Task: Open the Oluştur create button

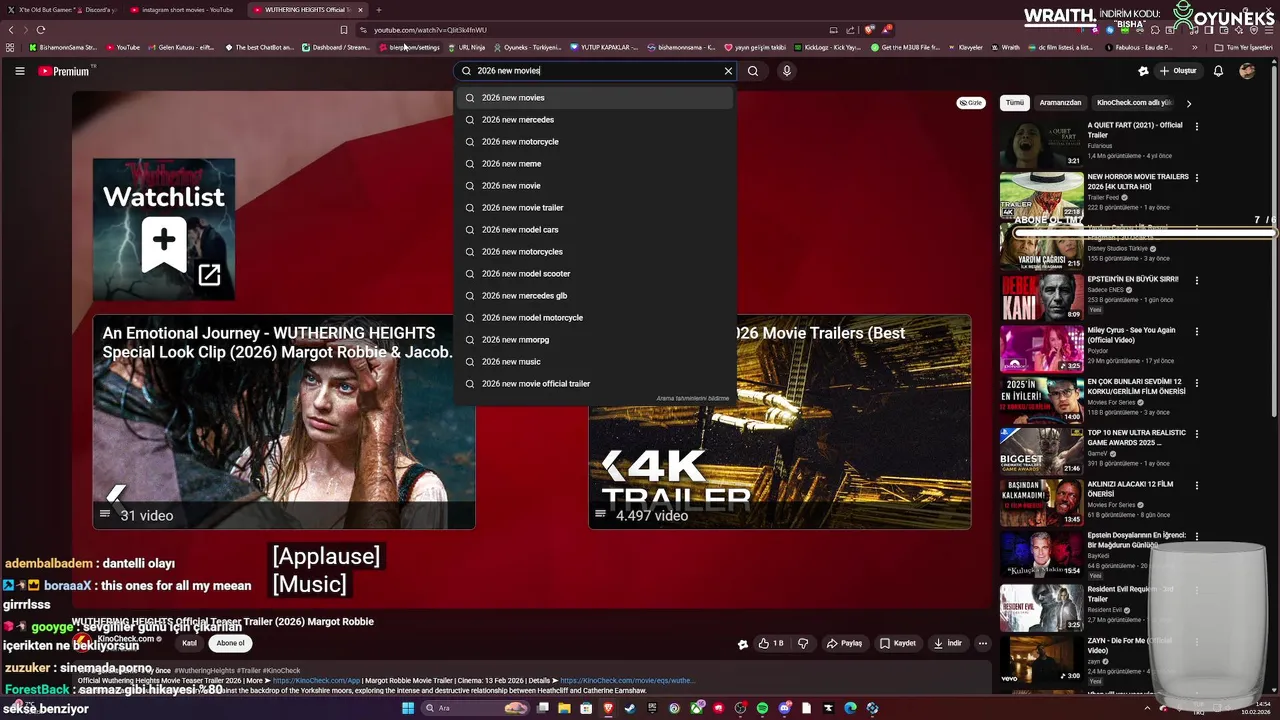Action: (x=1179, y=71)
